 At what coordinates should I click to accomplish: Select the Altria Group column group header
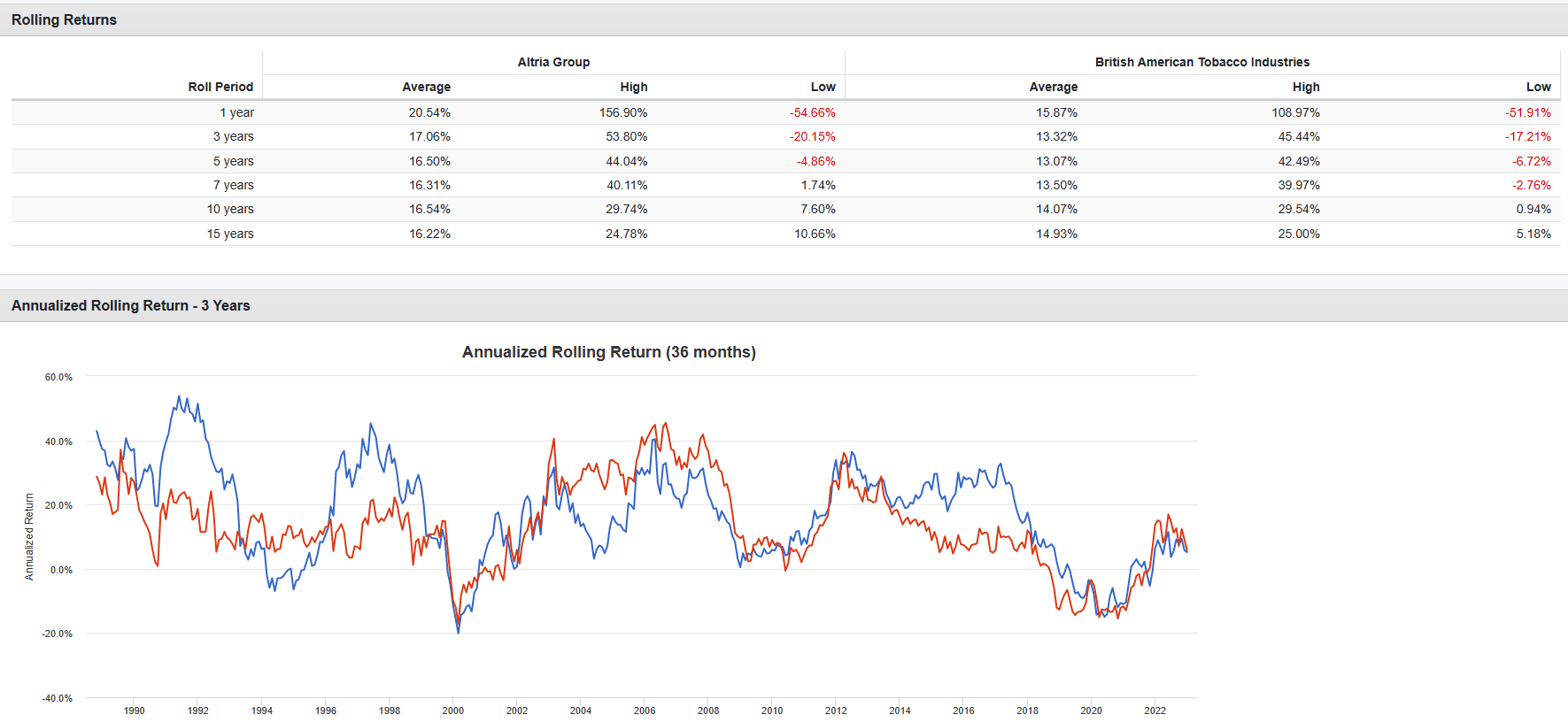pos(553,62)
